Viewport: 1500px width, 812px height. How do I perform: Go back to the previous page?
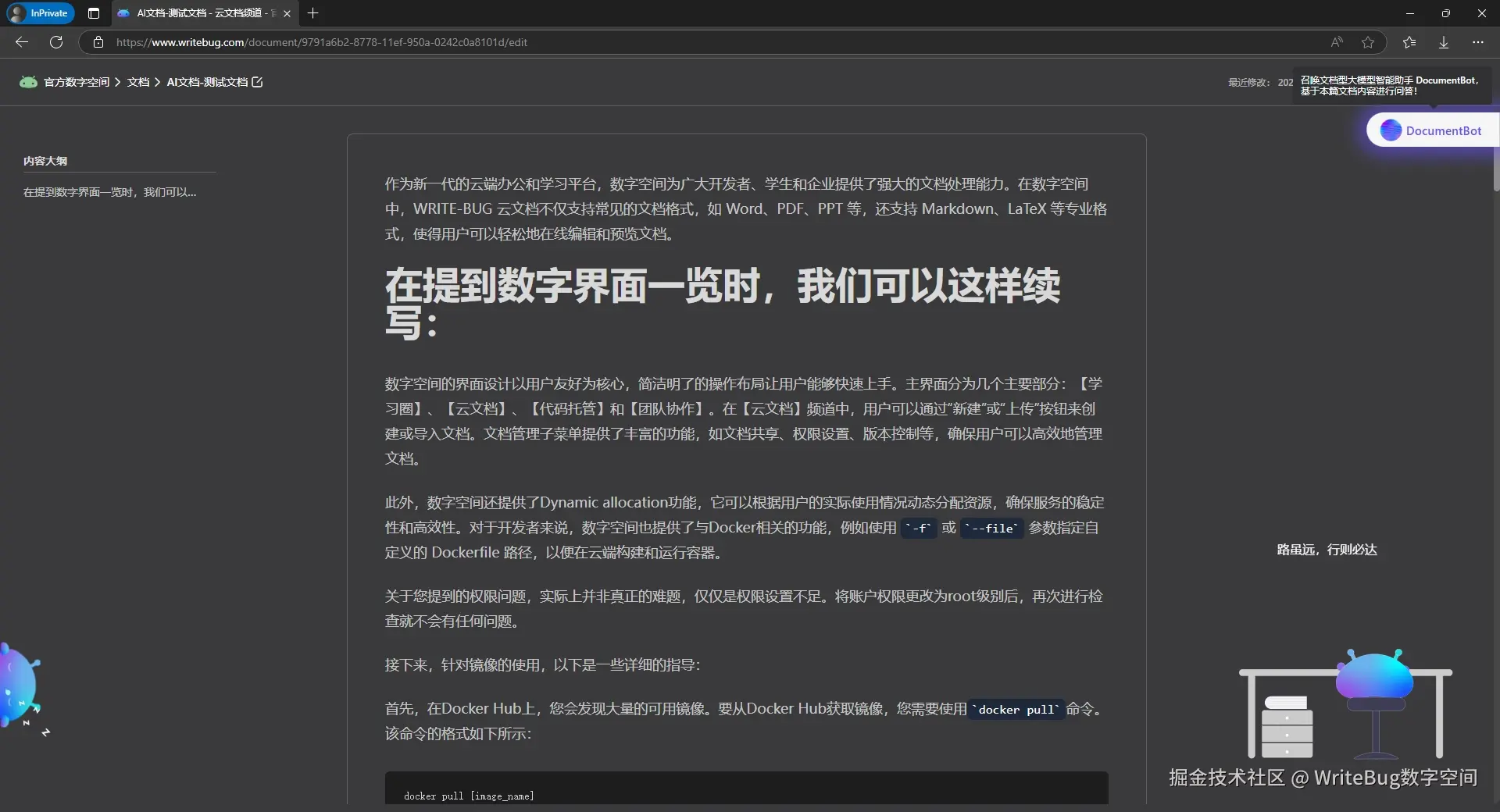click(x=21, y=42)
